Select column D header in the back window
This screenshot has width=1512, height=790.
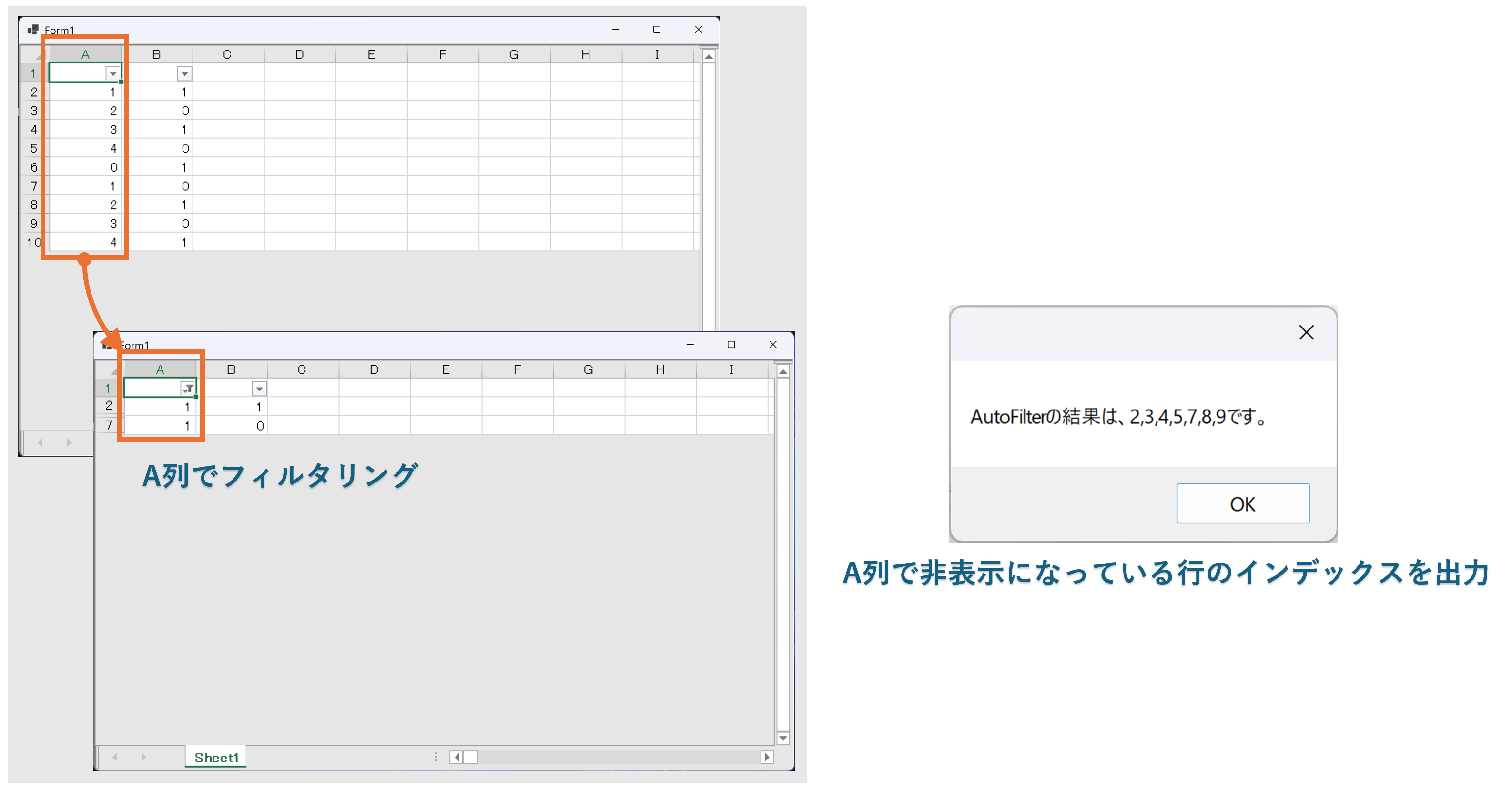pos(299,55)
